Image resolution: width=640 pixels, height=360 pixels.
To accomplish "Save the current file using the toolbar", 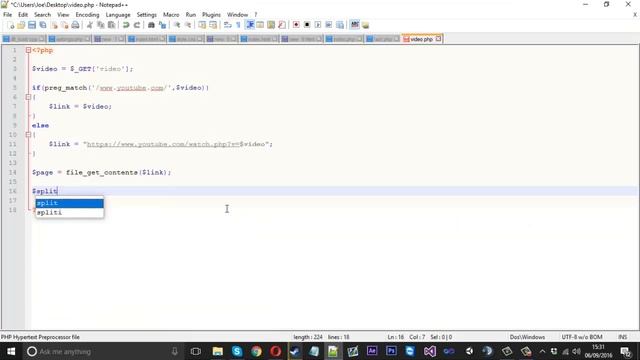I will click(32, 25).
